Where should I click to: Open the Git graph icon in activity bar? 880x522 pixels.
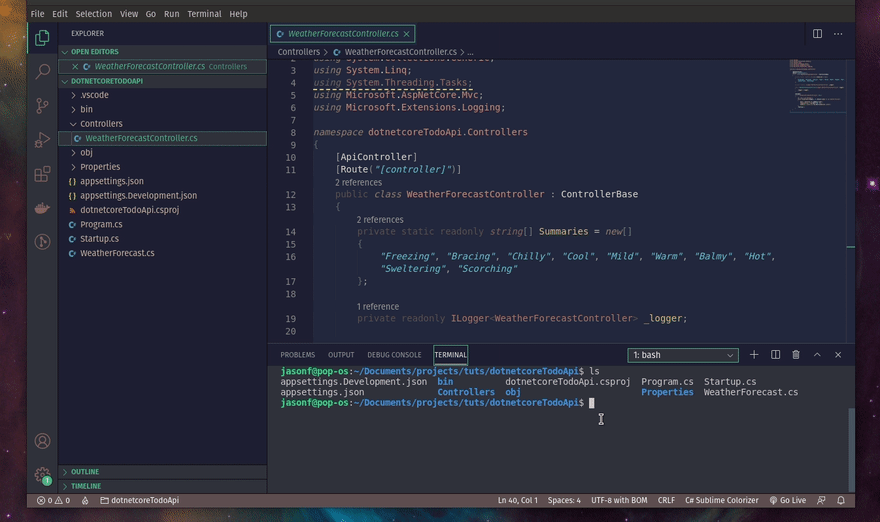(42, 242)
